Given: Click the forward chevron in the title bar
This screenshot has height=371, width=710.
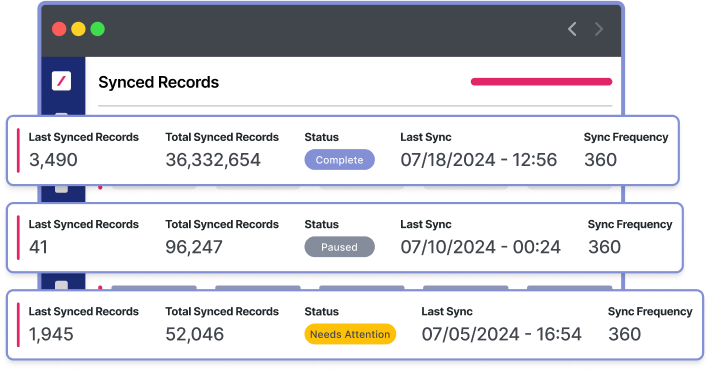Looking at the screenshot, I should click(599, 29).
